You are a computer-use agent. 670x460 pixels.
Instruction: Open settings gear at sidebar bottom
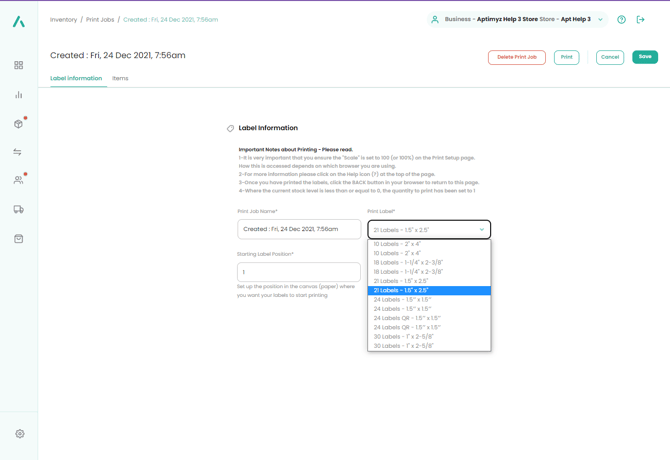point(20,434)
